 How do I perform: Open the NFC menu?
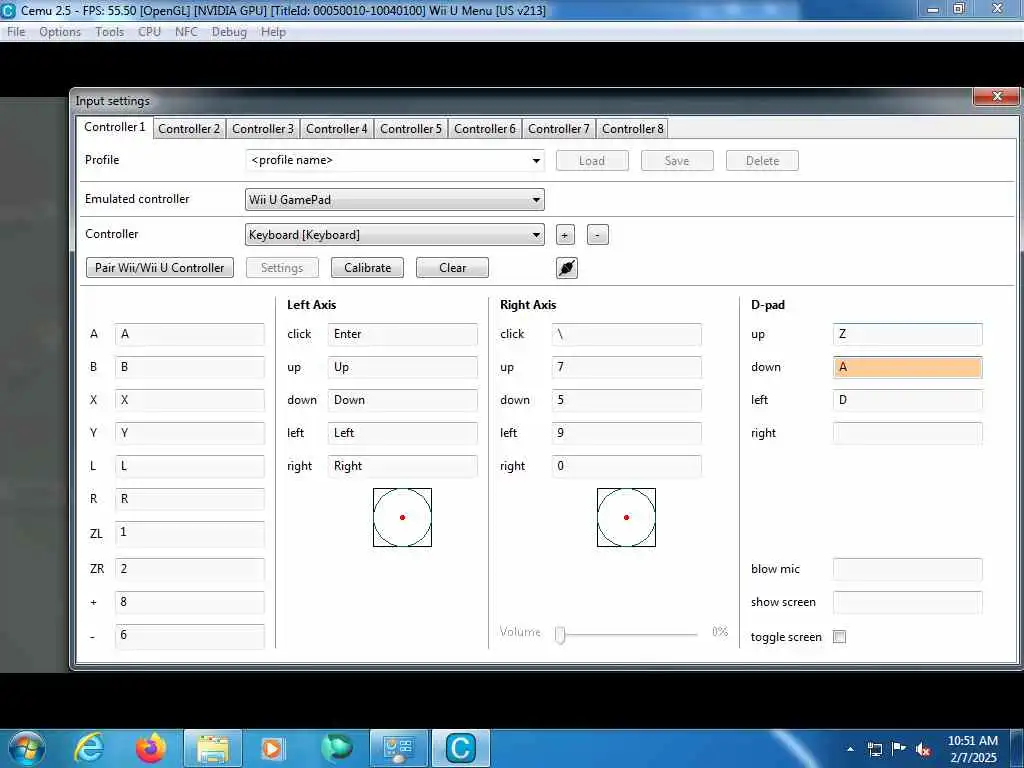tap(186, 32)
